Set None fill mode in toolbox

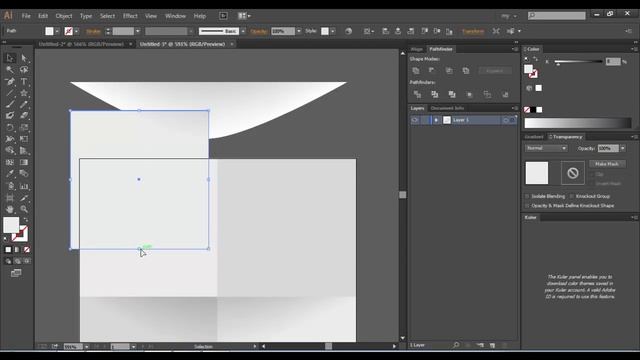click(x=27, y=249)
